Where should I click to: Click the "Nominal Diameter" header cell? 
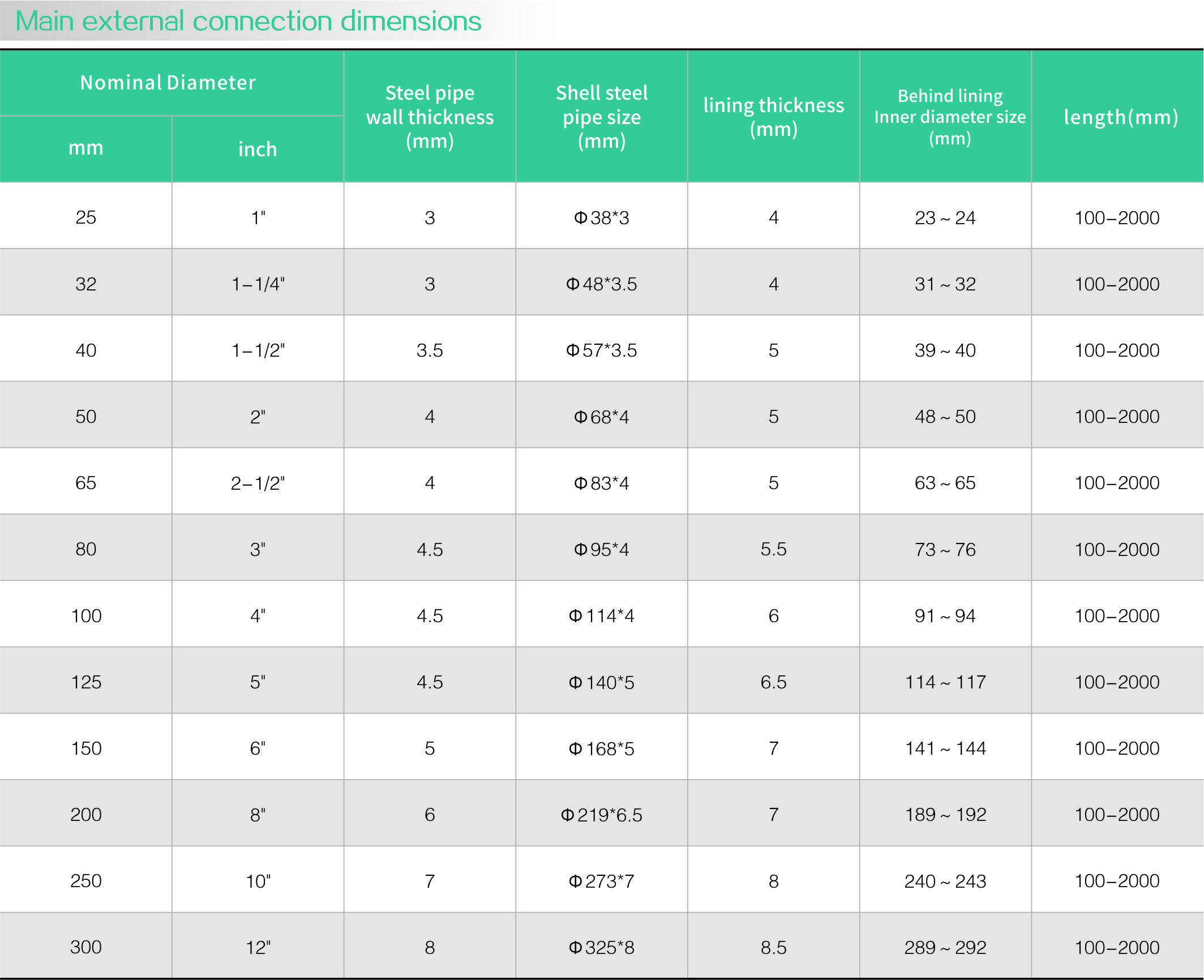pos(168,83)
